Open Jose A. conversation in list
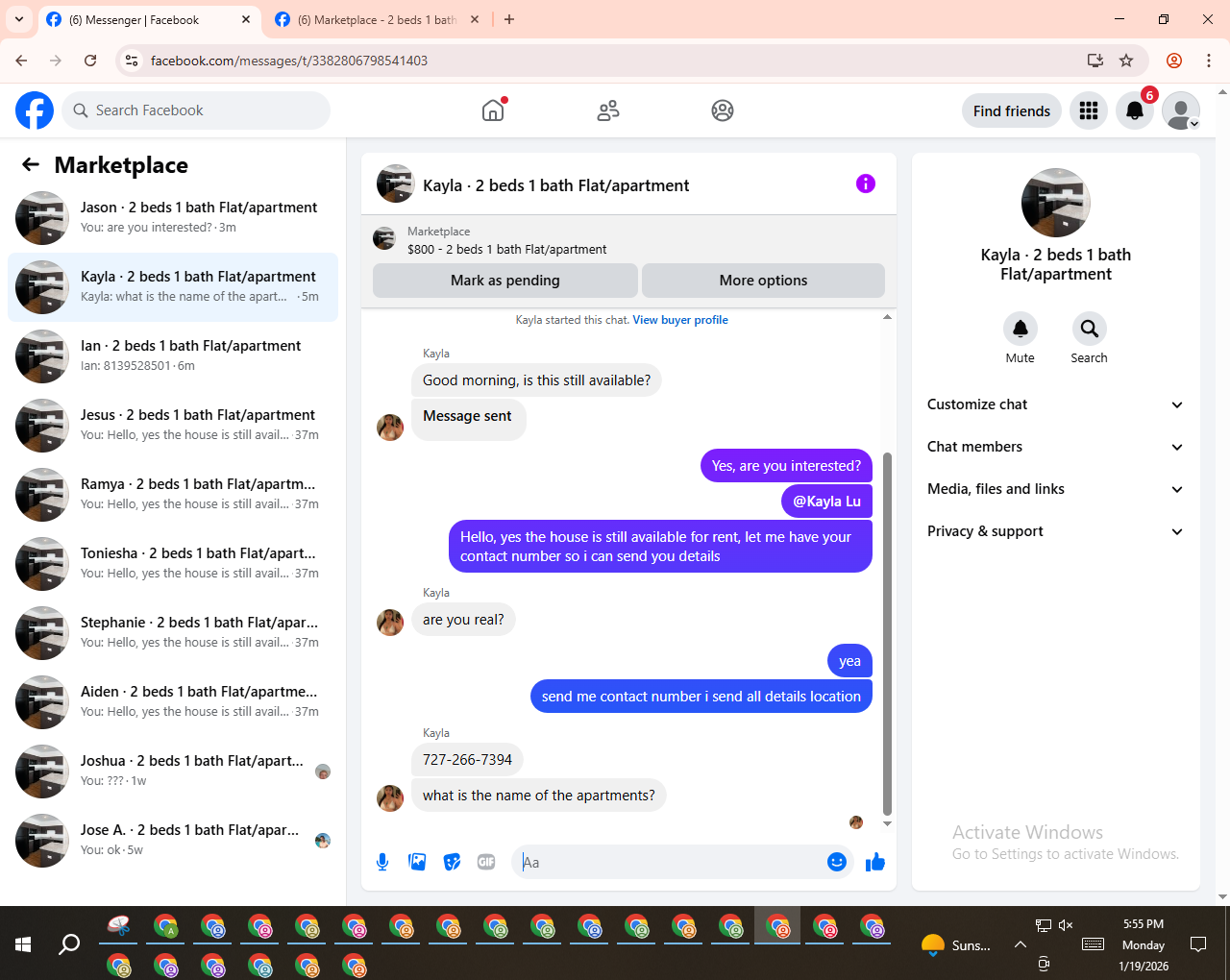Screen dimensions: 1230x980 point(173,841)
